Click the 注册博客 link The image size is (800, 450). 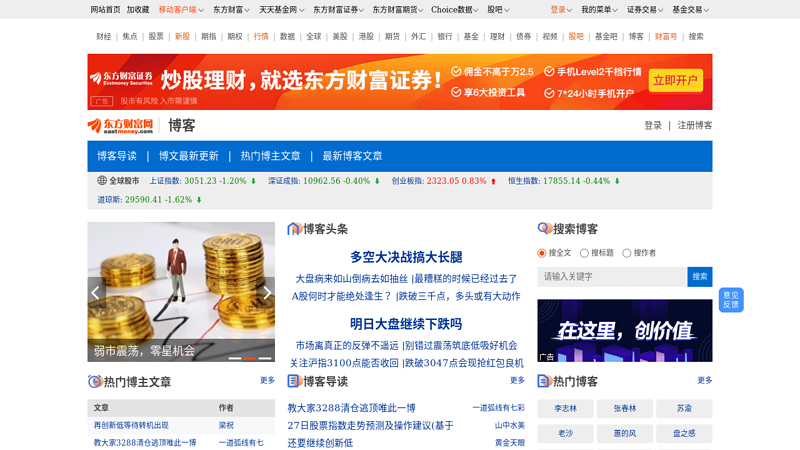pos(694,126)
